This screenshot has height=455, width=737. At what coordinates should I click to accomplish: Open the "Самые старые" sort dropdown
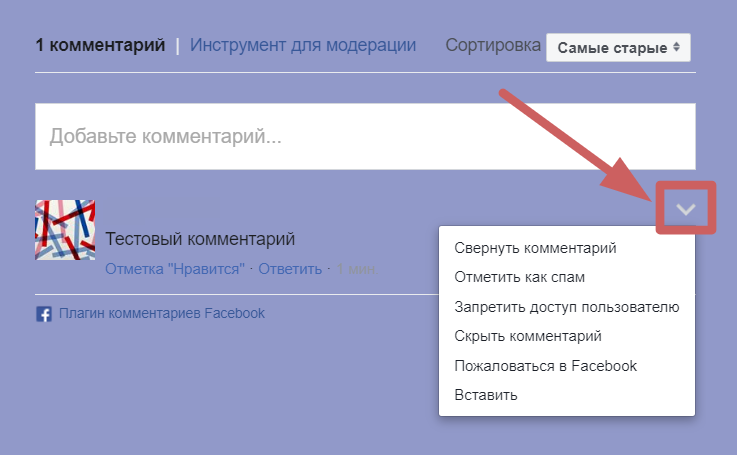[617, 47]
